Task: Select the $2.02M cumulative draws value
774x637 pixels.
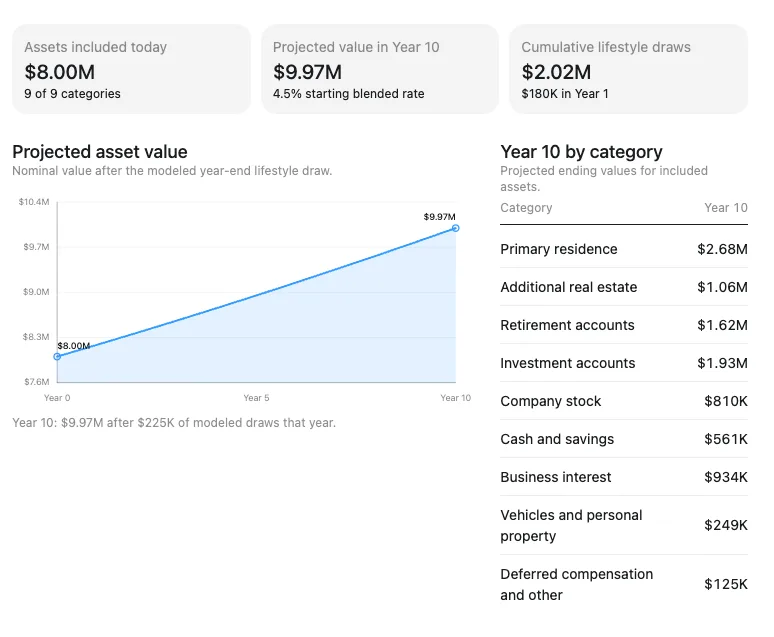Action: tap(556, 72)
